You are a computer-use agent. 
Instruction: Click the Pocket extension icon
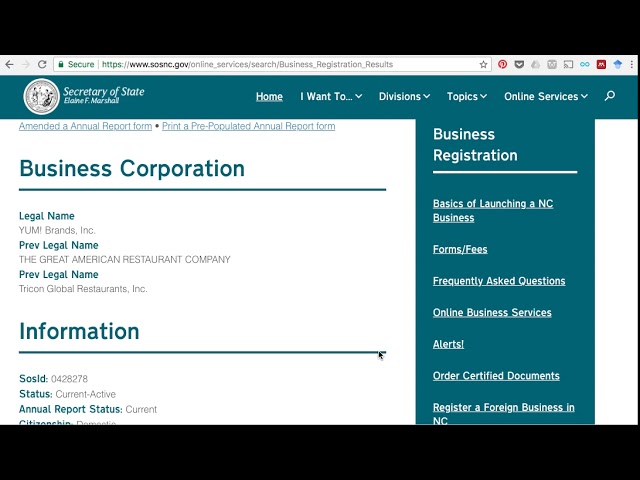point(519,64)
